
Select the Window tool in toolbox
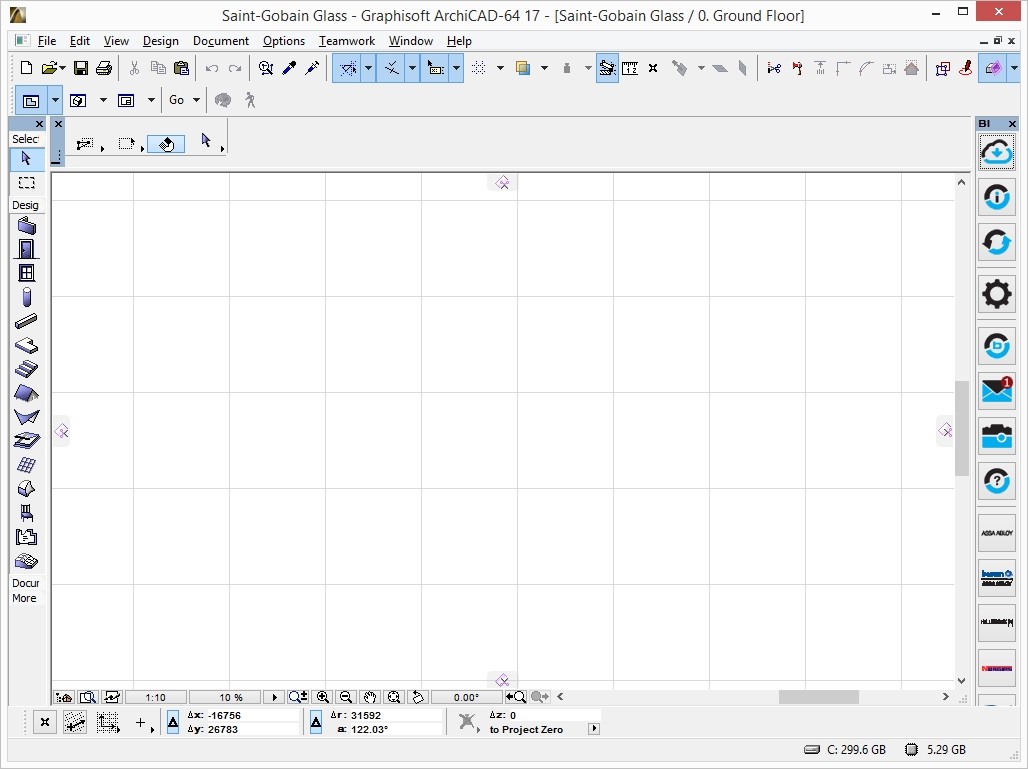[x=26, y=273]
